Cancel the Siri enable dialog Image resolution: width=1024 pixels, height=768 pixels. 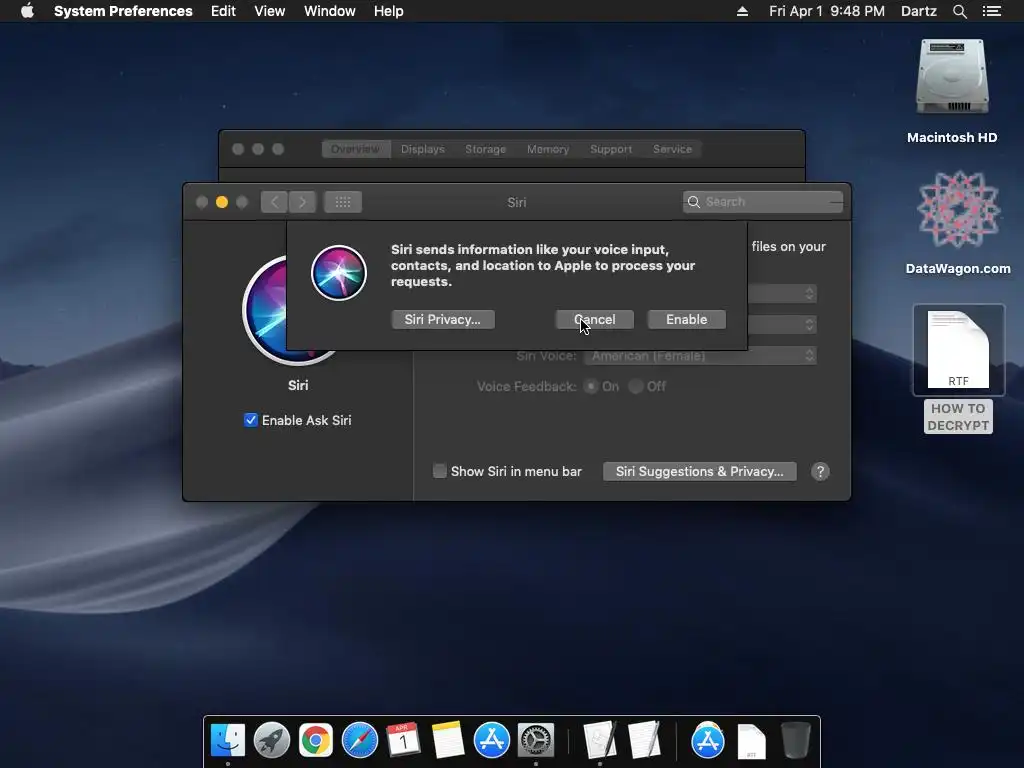point(594,319)
